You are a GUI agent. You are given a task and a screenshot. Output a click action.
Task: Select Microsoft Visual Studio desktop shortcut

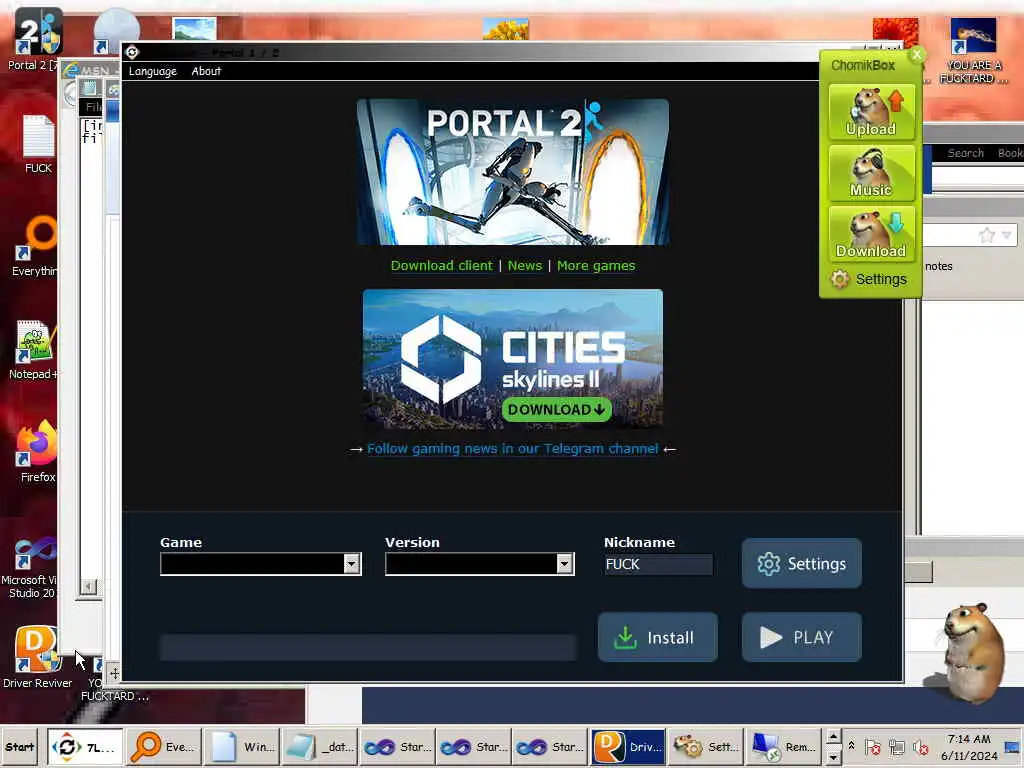[31, 568]
